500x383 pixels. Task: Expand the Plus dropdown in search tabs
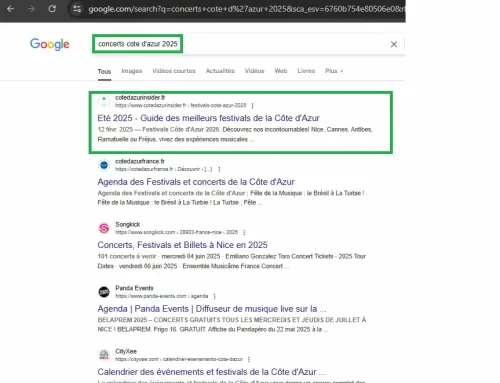[x=334, y=71]
